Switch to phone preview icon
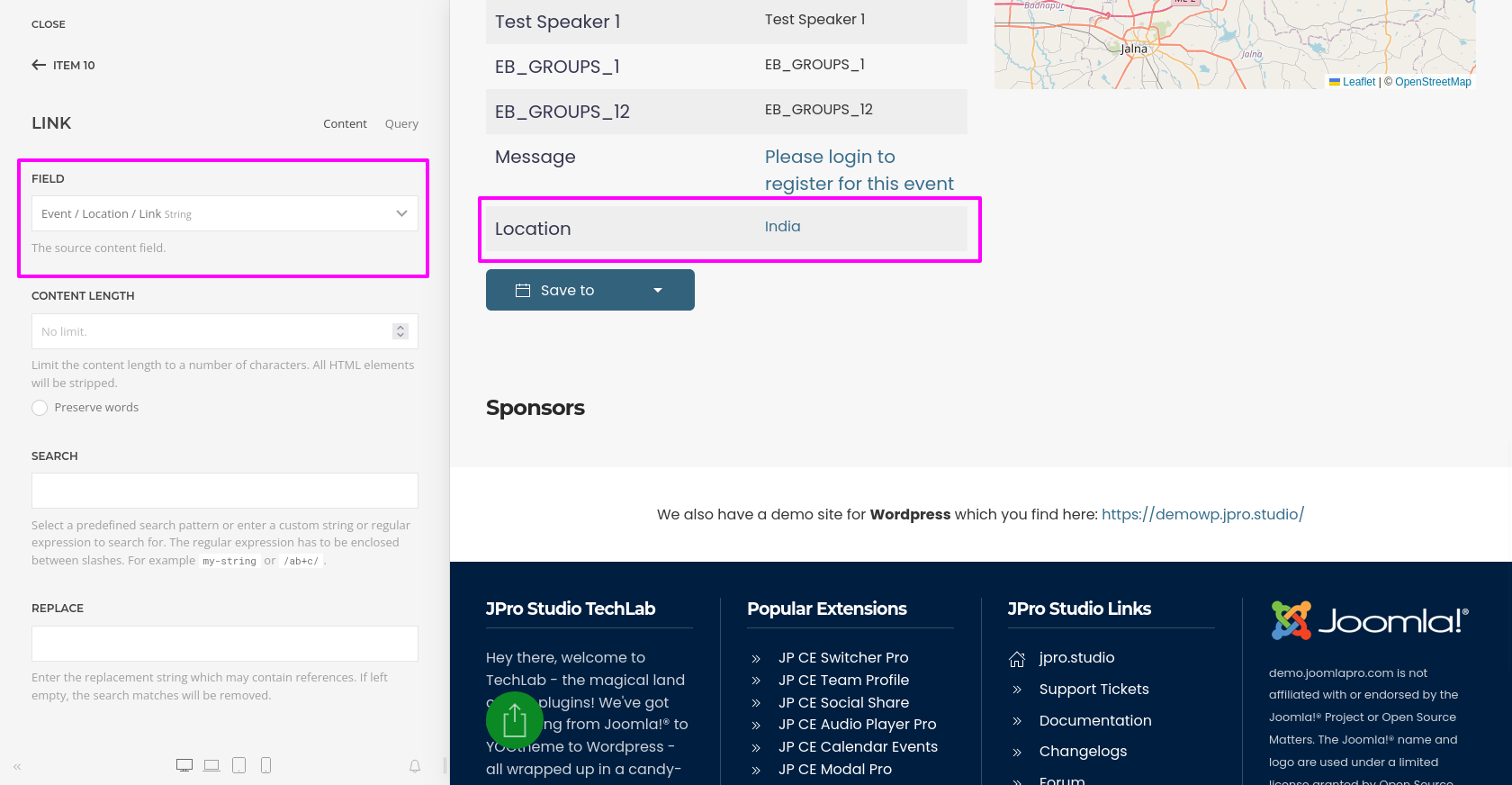 pos(265,765)
